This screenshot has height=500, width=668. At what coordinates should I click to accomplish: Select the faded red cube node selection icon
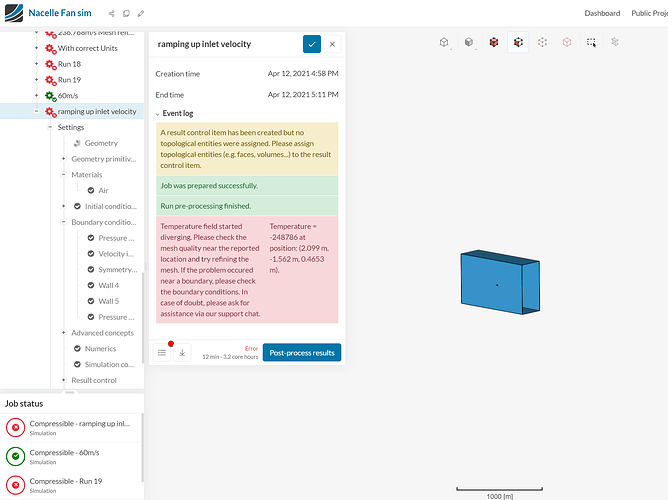coord(567,42)
